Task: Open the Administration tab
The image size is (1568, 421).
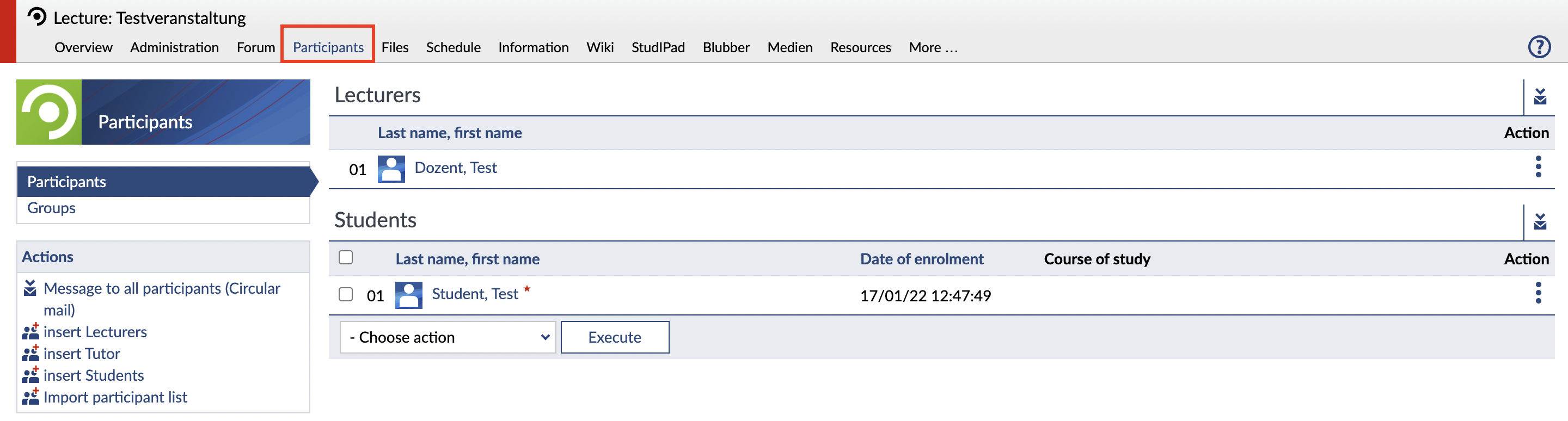Action: pyautogui.click(x=174, y=47)
